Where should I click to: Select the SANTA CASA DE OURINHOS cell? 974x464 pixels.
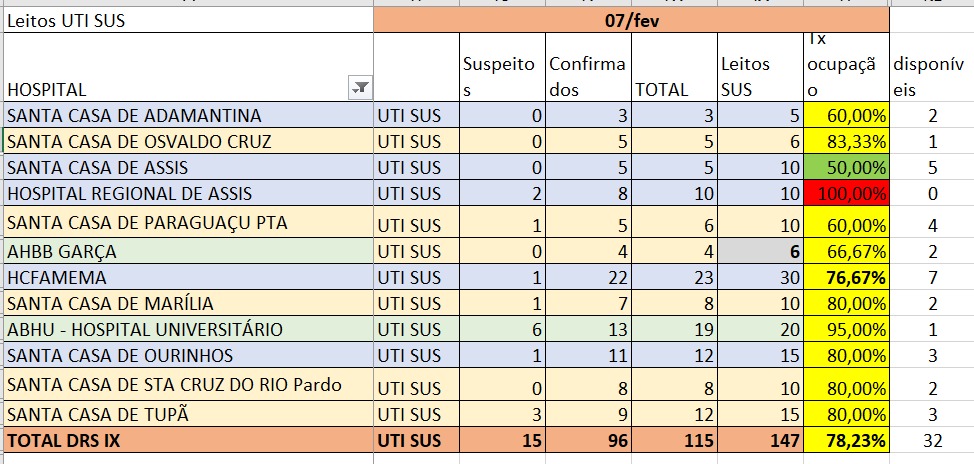pos(188,355)
